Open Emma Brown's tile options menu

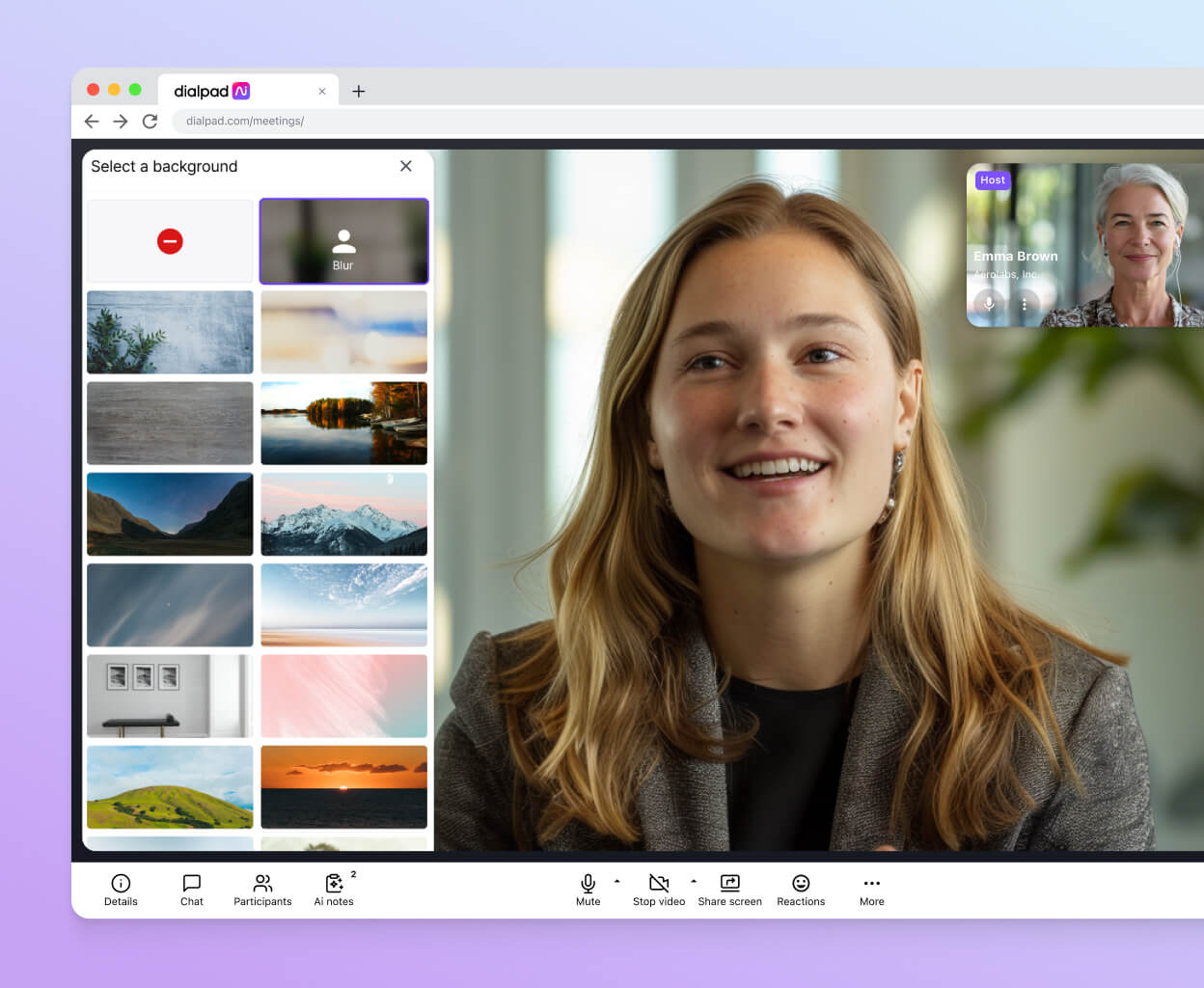pyautogui.click(x=1026, y=304)
